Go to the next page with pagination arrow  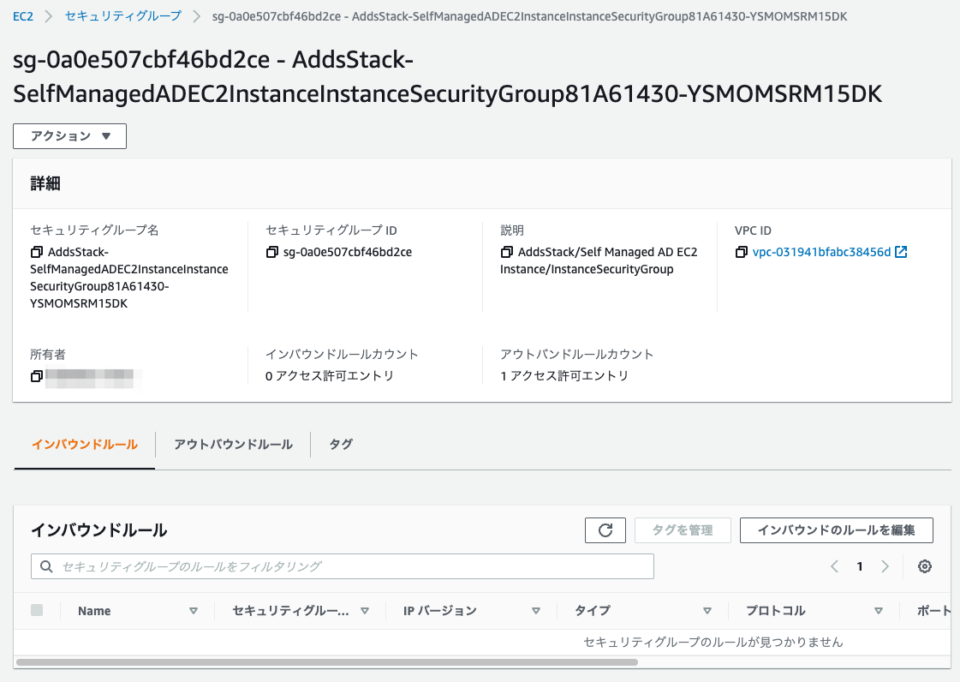(x=885, y=566)
